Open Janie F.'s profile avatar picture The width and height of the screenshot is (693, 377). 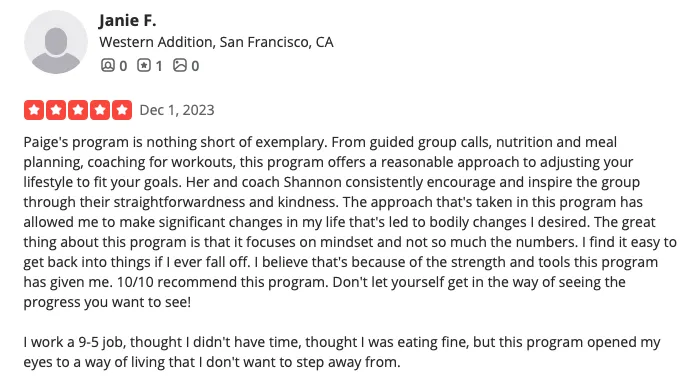56,42
